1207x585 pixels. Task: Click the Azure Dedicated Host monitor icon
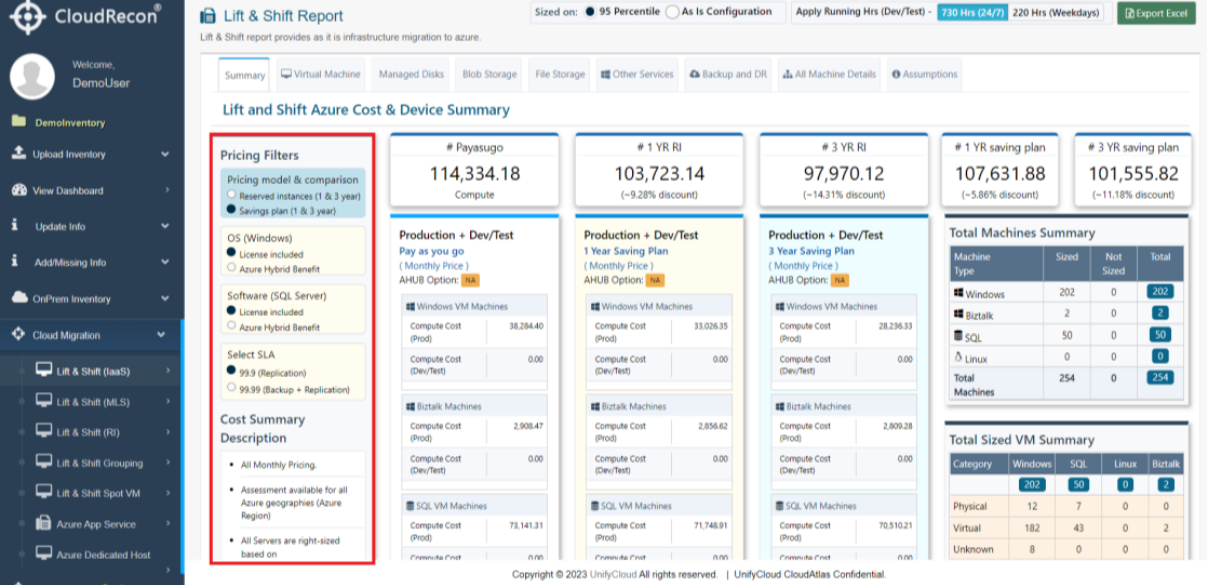[x=44, y=553]
